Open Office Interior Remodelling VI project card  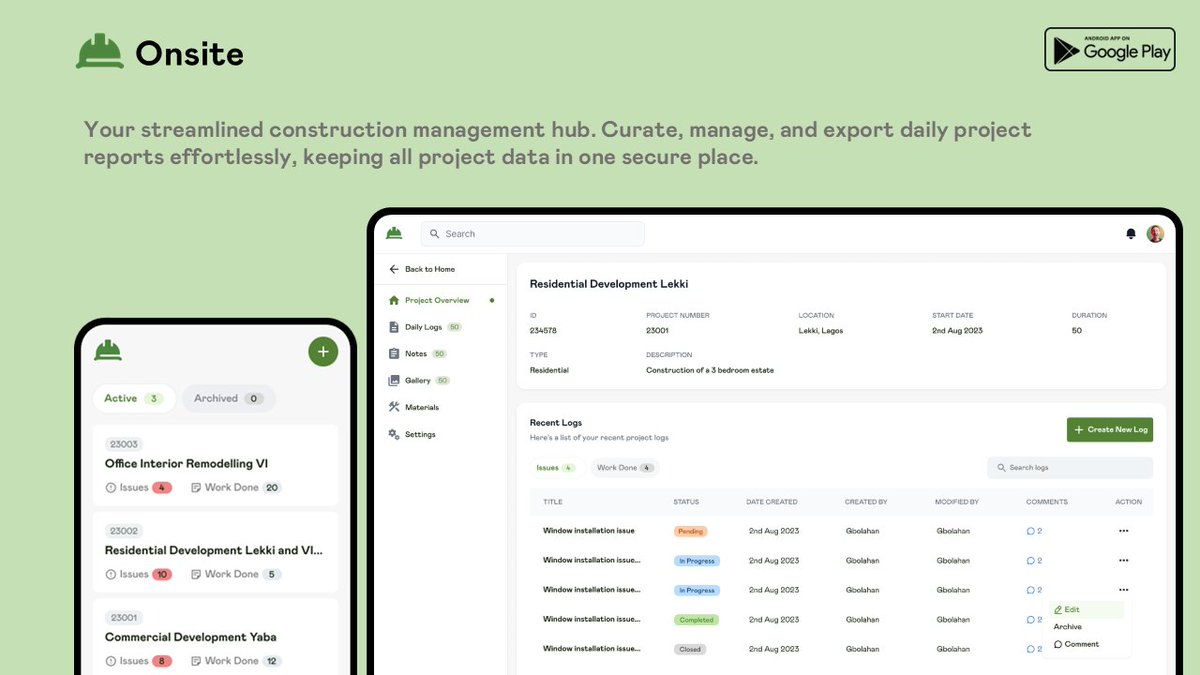tap(215, 465)
